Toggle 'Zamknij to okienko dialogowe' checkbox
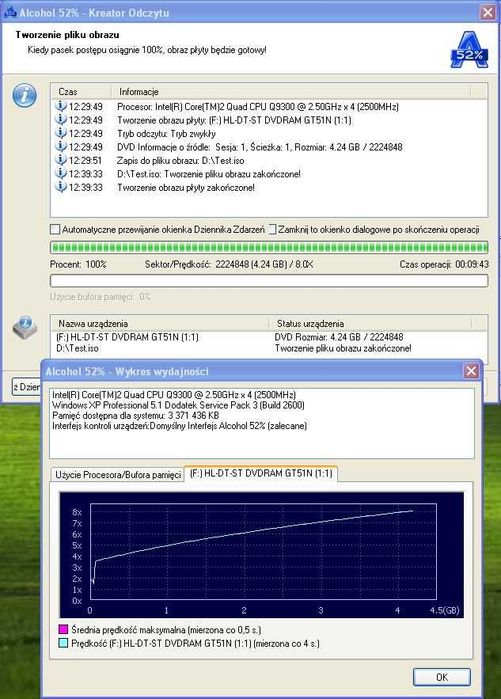This screenshot has height=699, width=501. (272, 230)
